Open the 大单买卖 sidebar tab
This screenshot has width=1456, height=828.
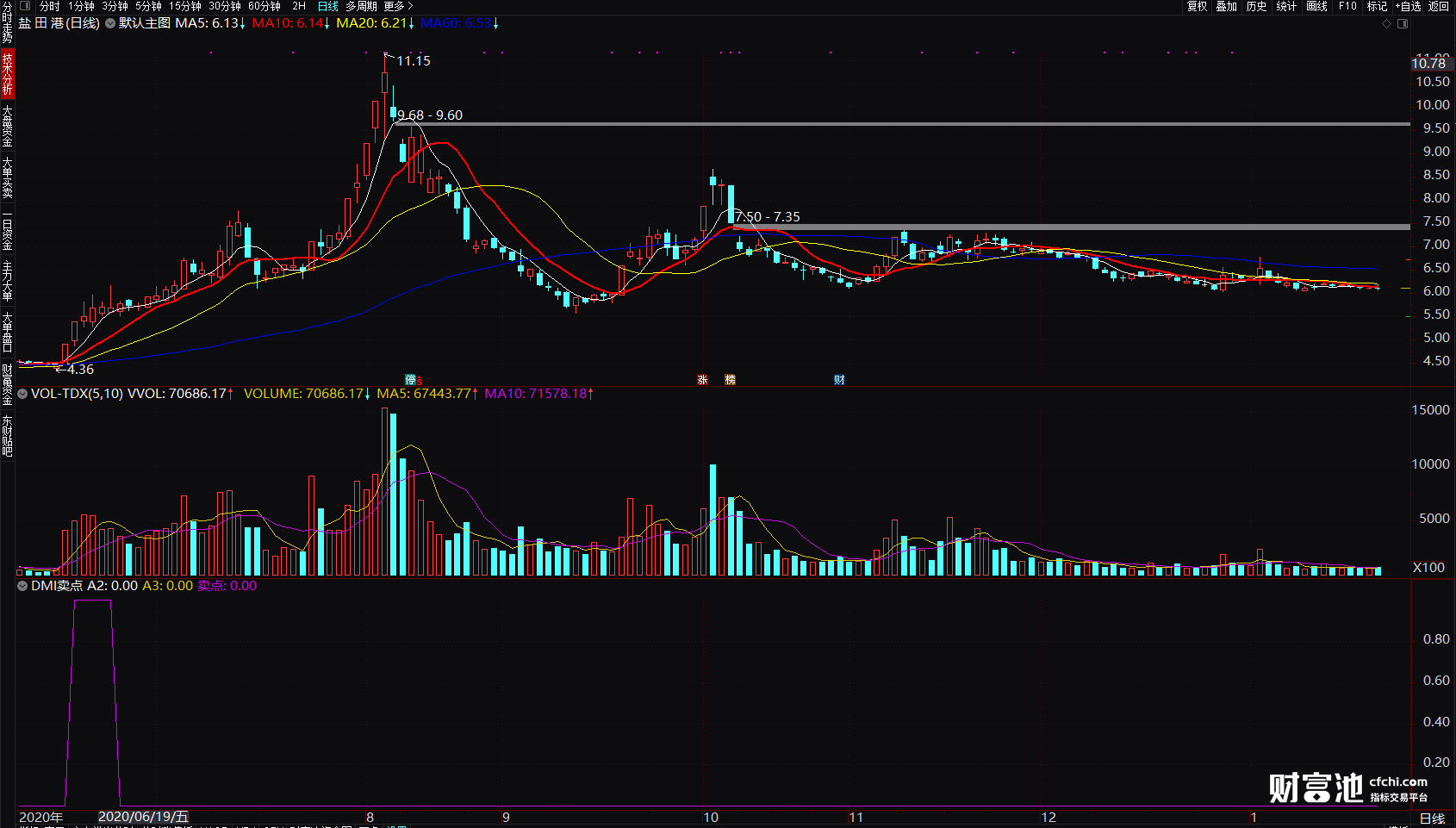point(7,178)
